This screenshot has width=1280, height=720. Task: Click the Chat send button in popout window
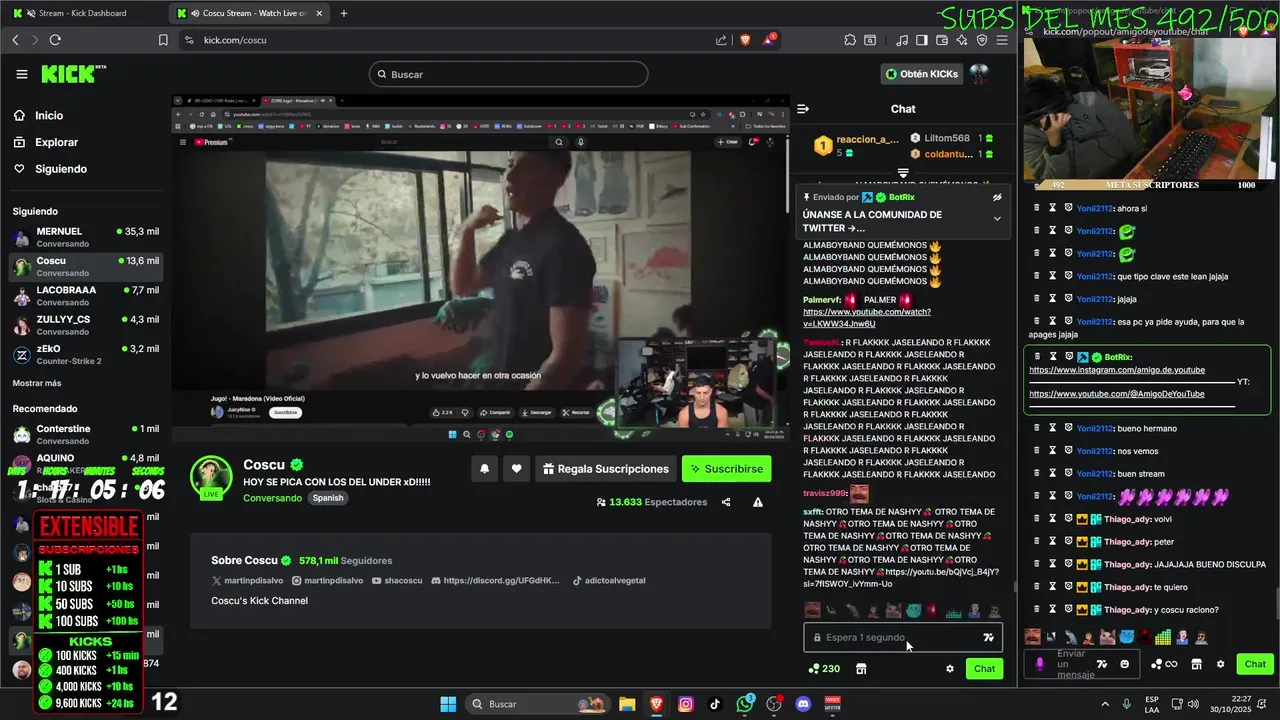coord(1255,664)
